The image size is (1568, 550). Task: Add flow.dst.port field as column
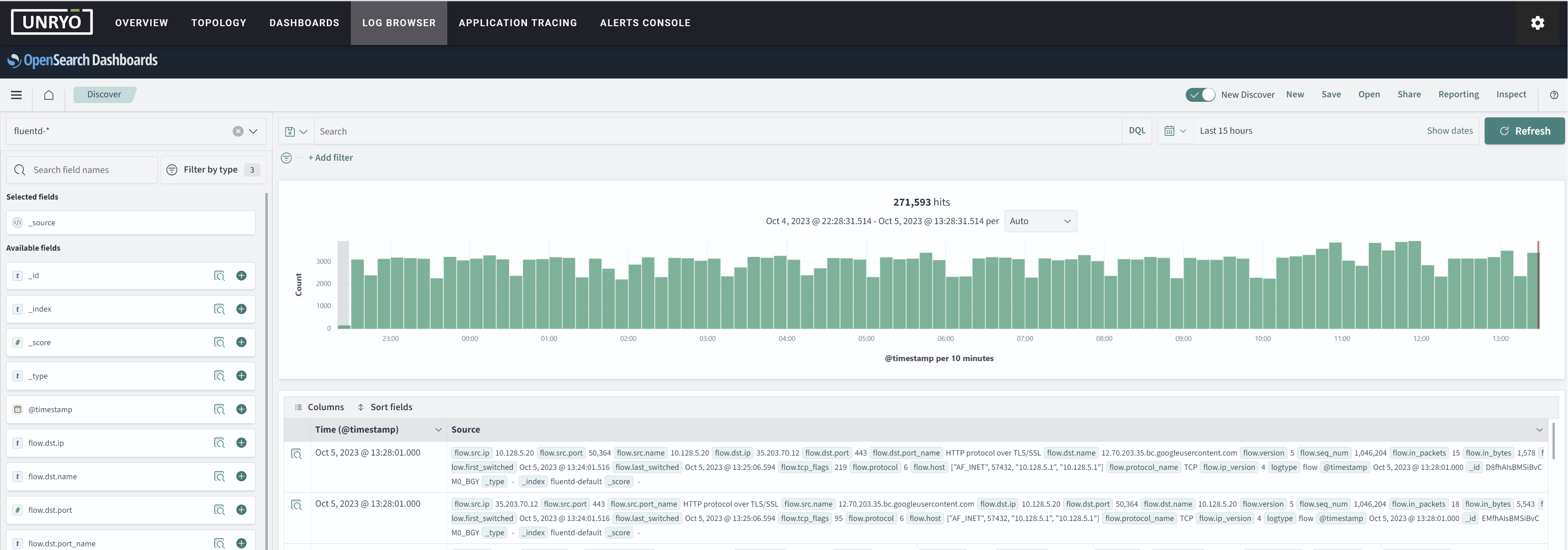242,510
